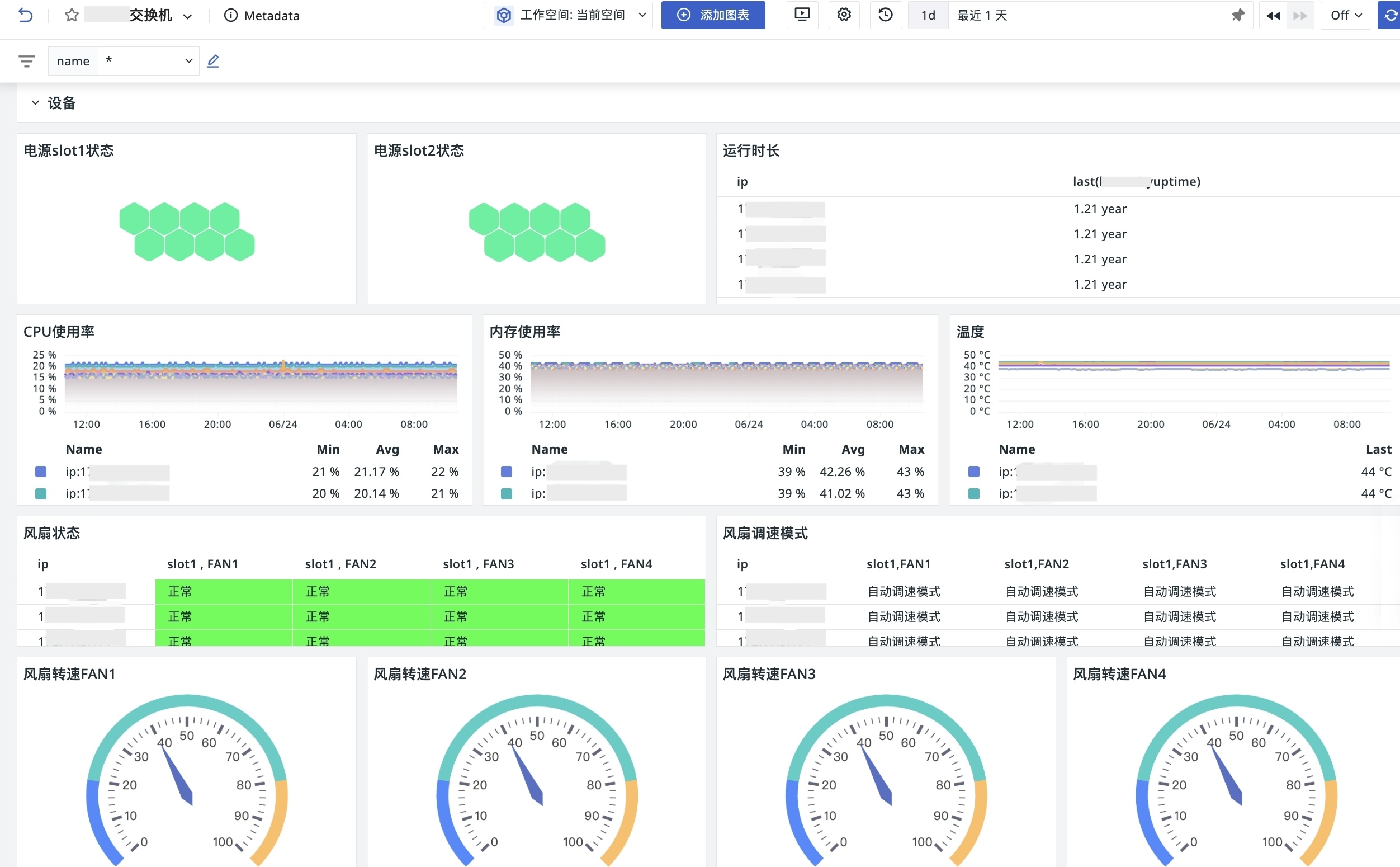Toggle second memory series teal swatch

[507, 493]
